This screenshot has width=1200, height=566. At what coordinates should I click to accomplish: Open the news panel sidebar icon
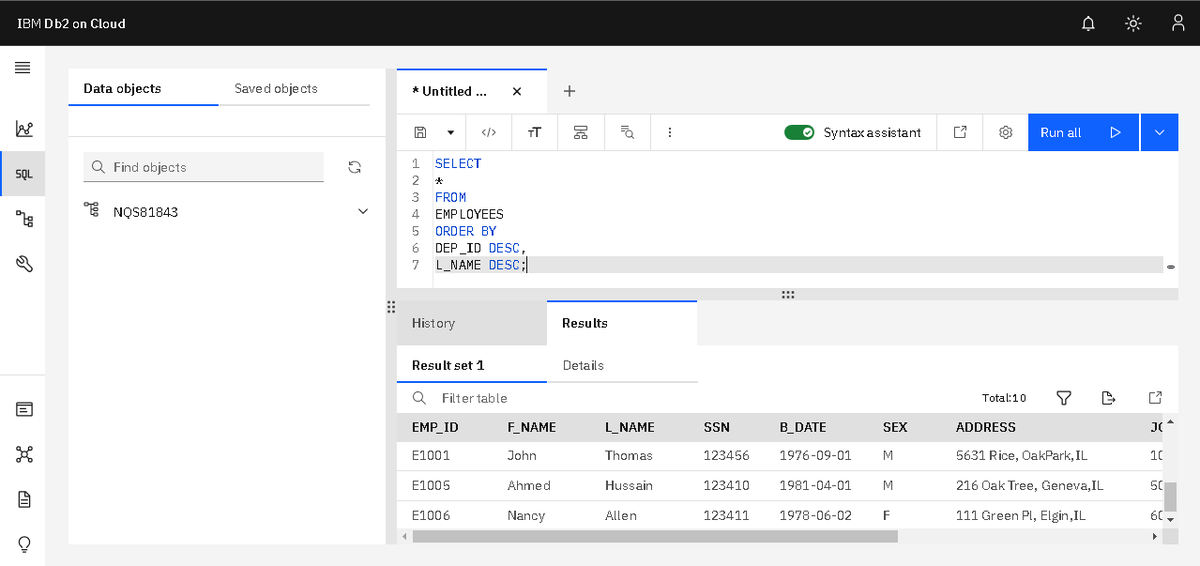click(x=24, y=409)
